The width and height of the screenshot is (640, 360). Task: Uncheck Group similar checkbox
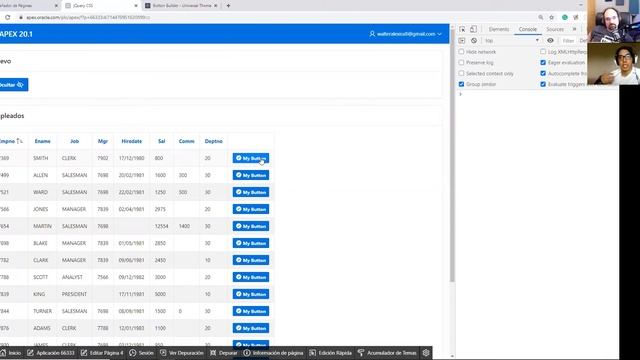pyautogui.click(x=461, y=84)
